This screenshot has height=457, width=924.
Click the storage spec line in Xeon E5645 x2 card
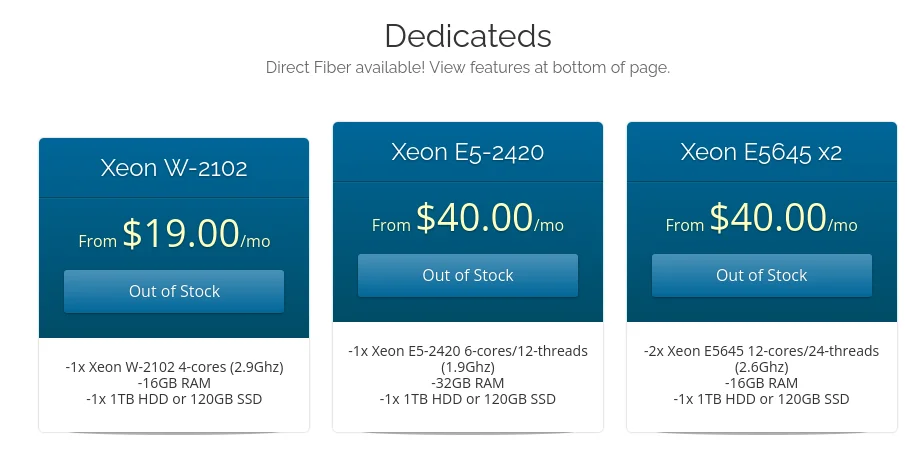[761, 399]
